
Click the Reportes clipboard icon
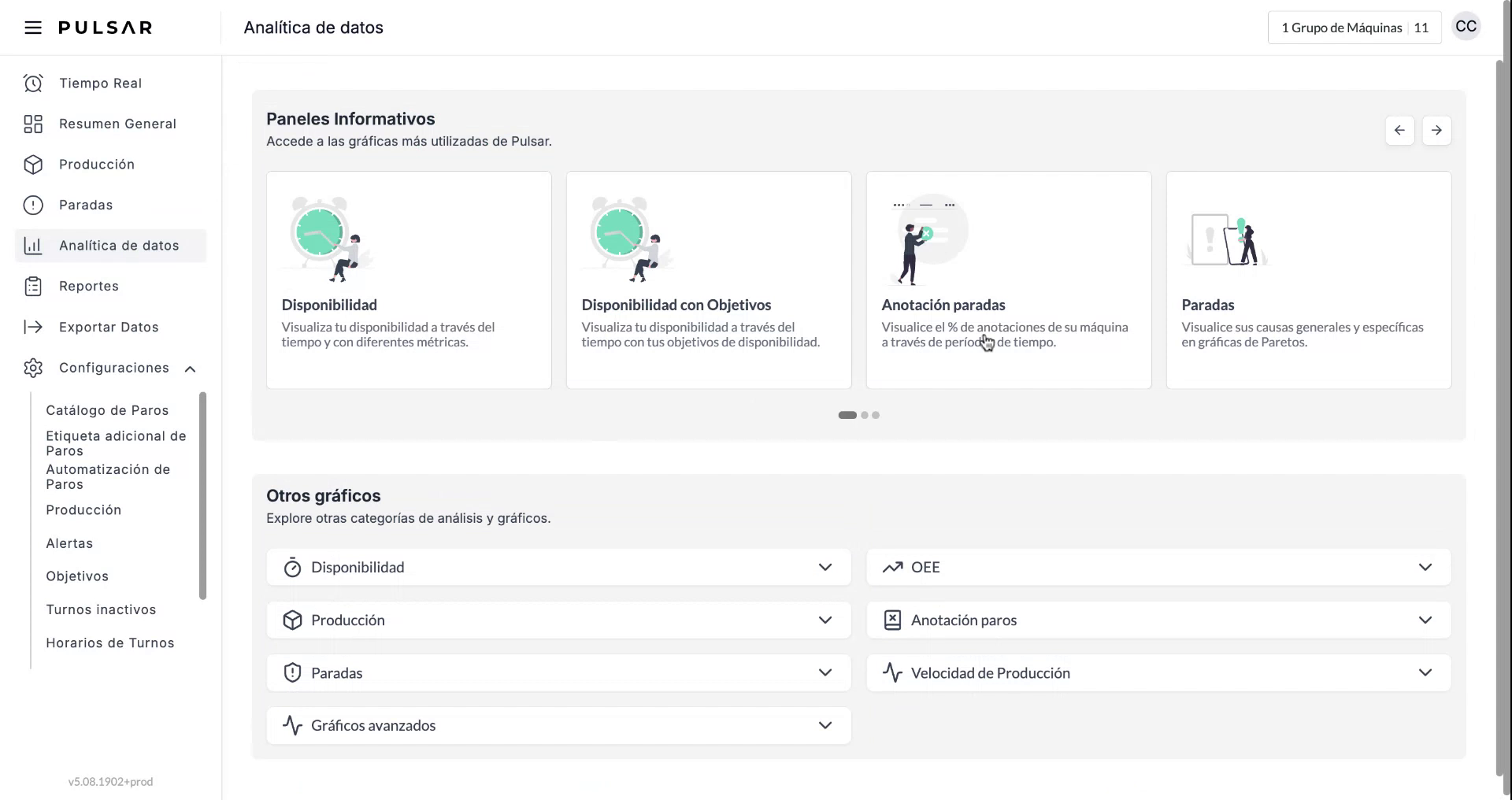pyautogui.click(x=33, y=287)
